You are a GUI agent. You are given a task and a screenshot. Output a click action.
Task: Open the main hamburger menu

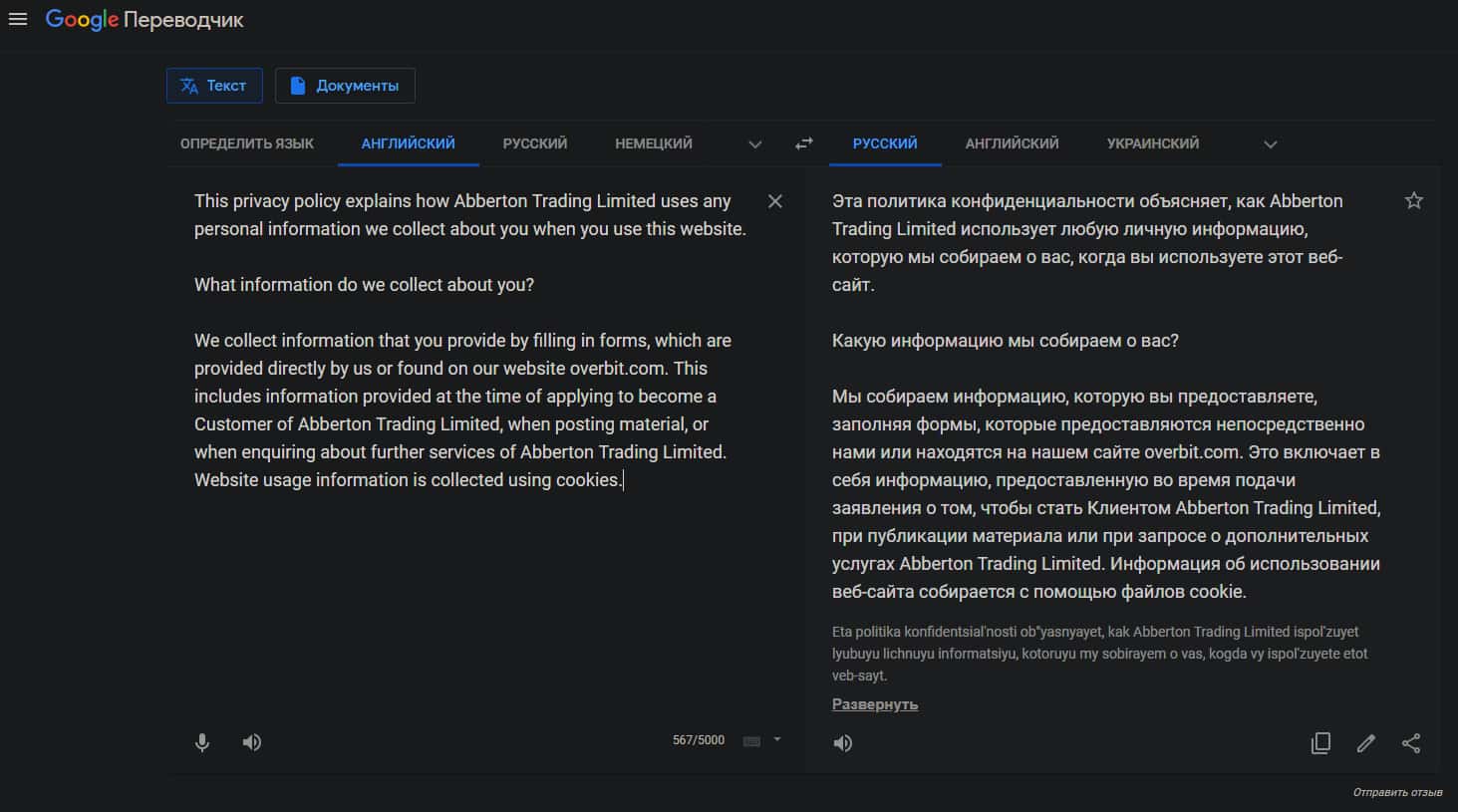point(18,19)
